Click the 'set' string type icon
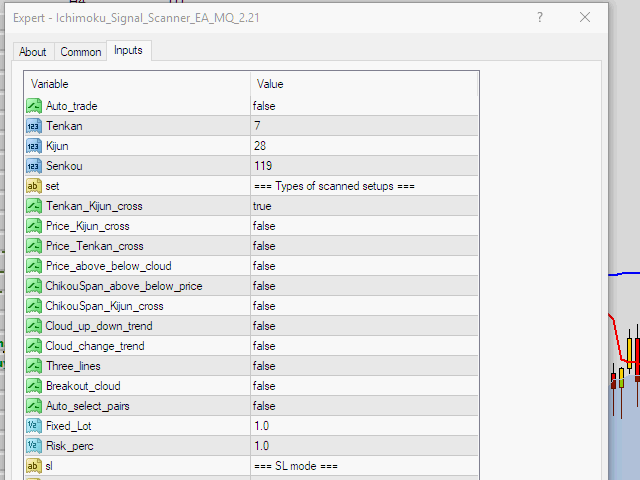The height and width of the screenshot is (480, 640). [x=33, y=186]
